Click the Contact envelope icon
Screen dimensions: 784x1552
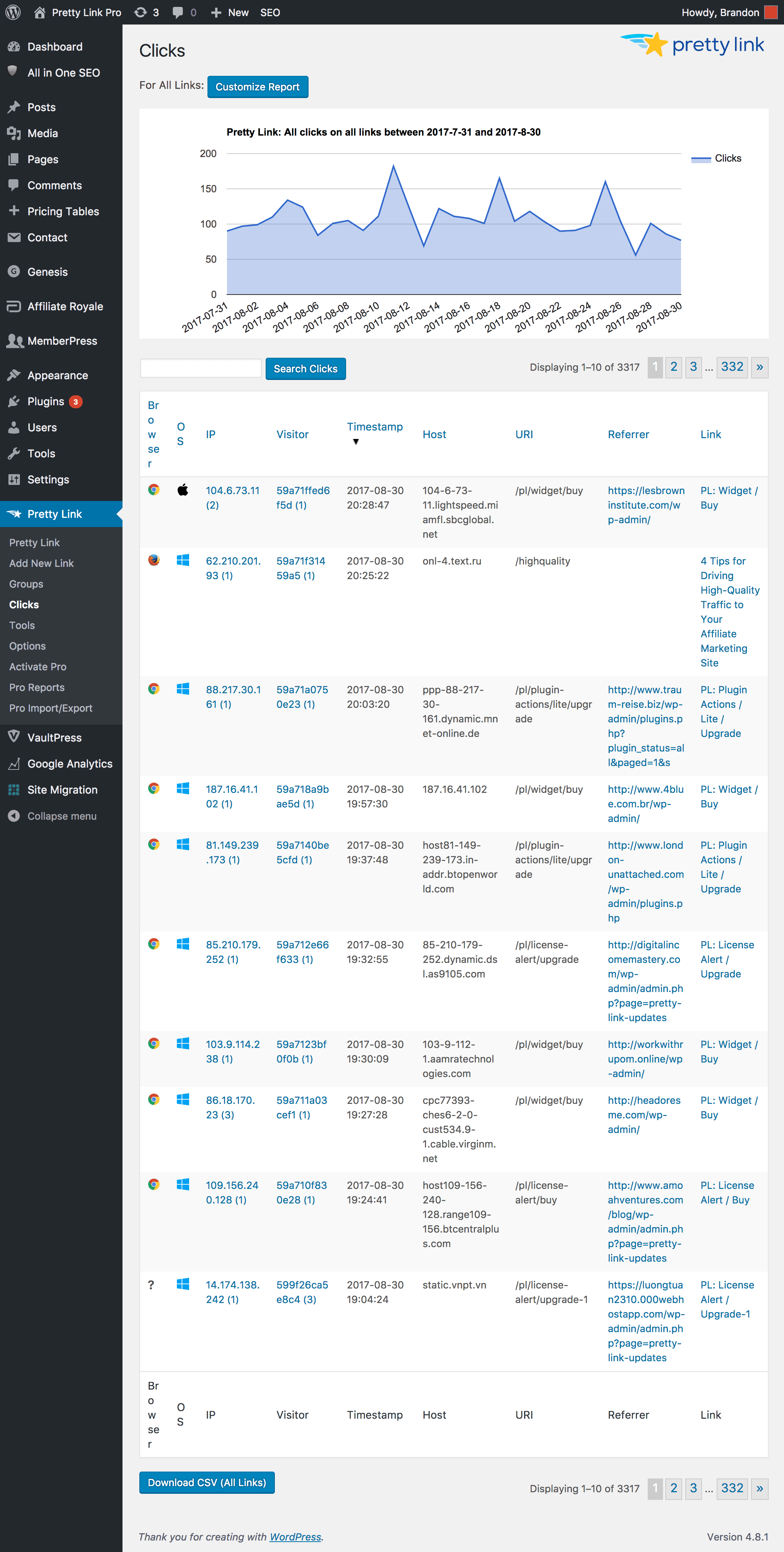[13, 237]
